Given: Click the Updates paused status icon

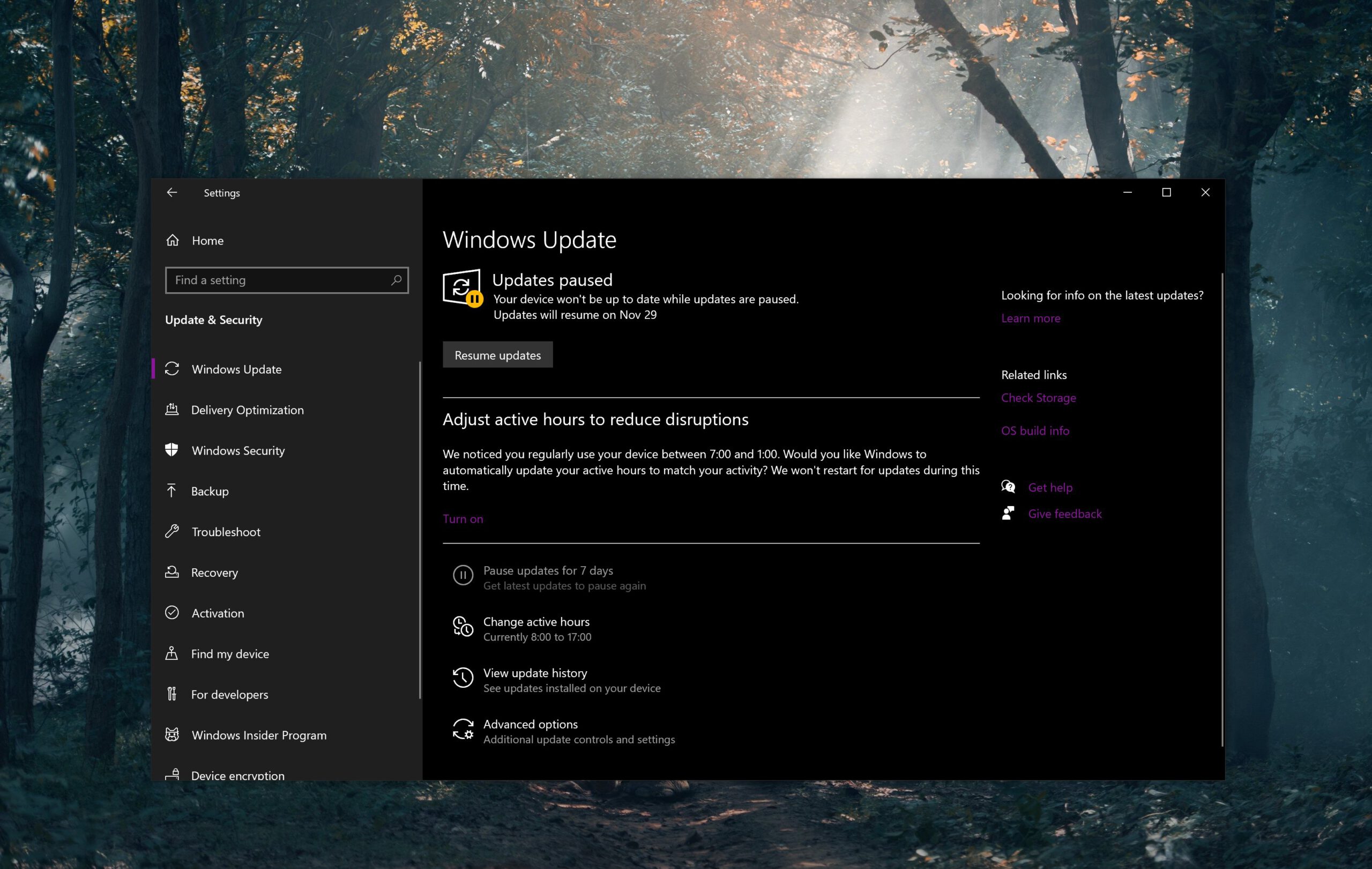Looking at the screenshot, I should (x=463, y=288).
